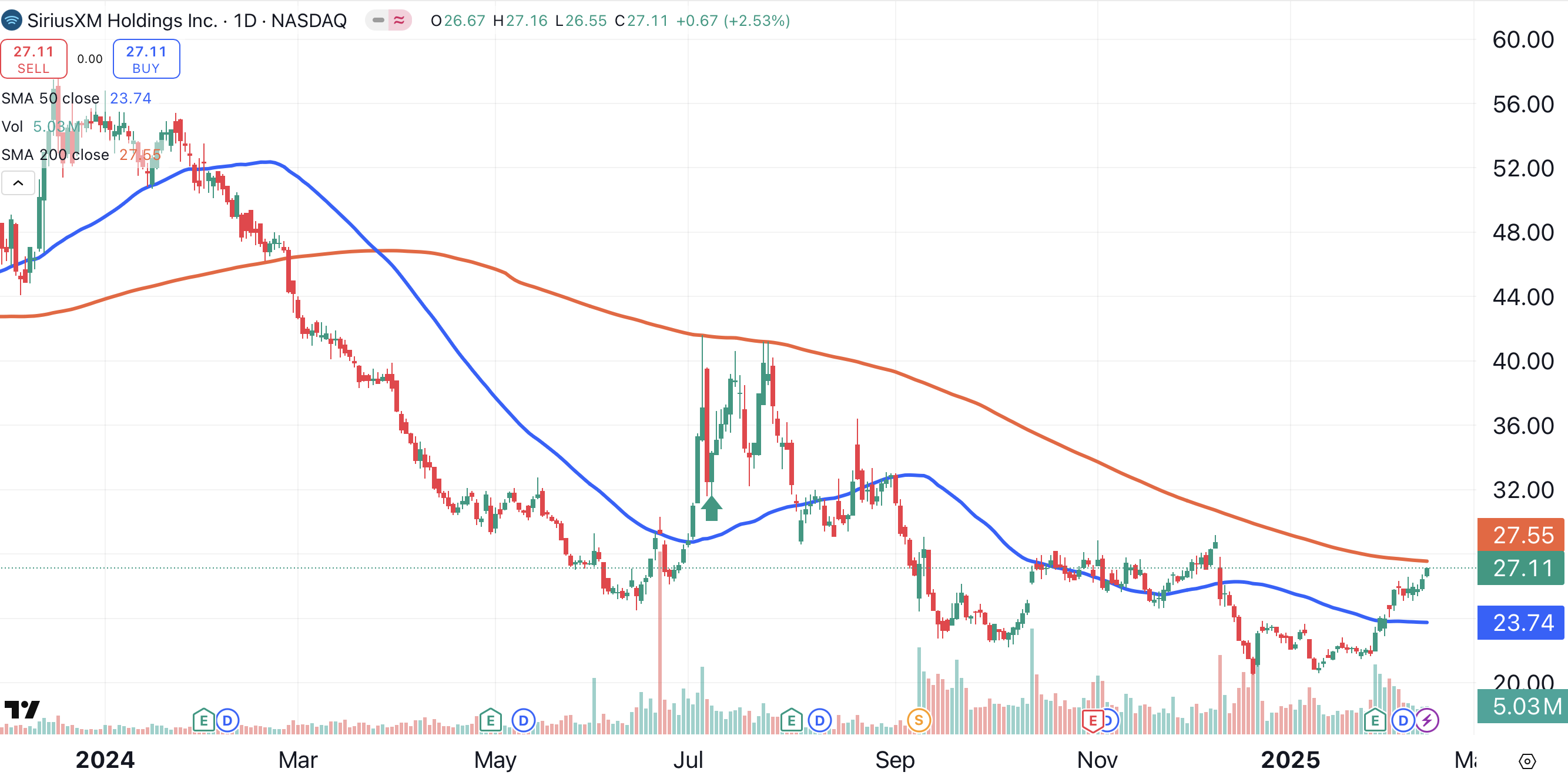Click the blue 23.74 SMA price label
Image resolution: width=1568 pixels, height=782 pixels.
pos(1520,623)
